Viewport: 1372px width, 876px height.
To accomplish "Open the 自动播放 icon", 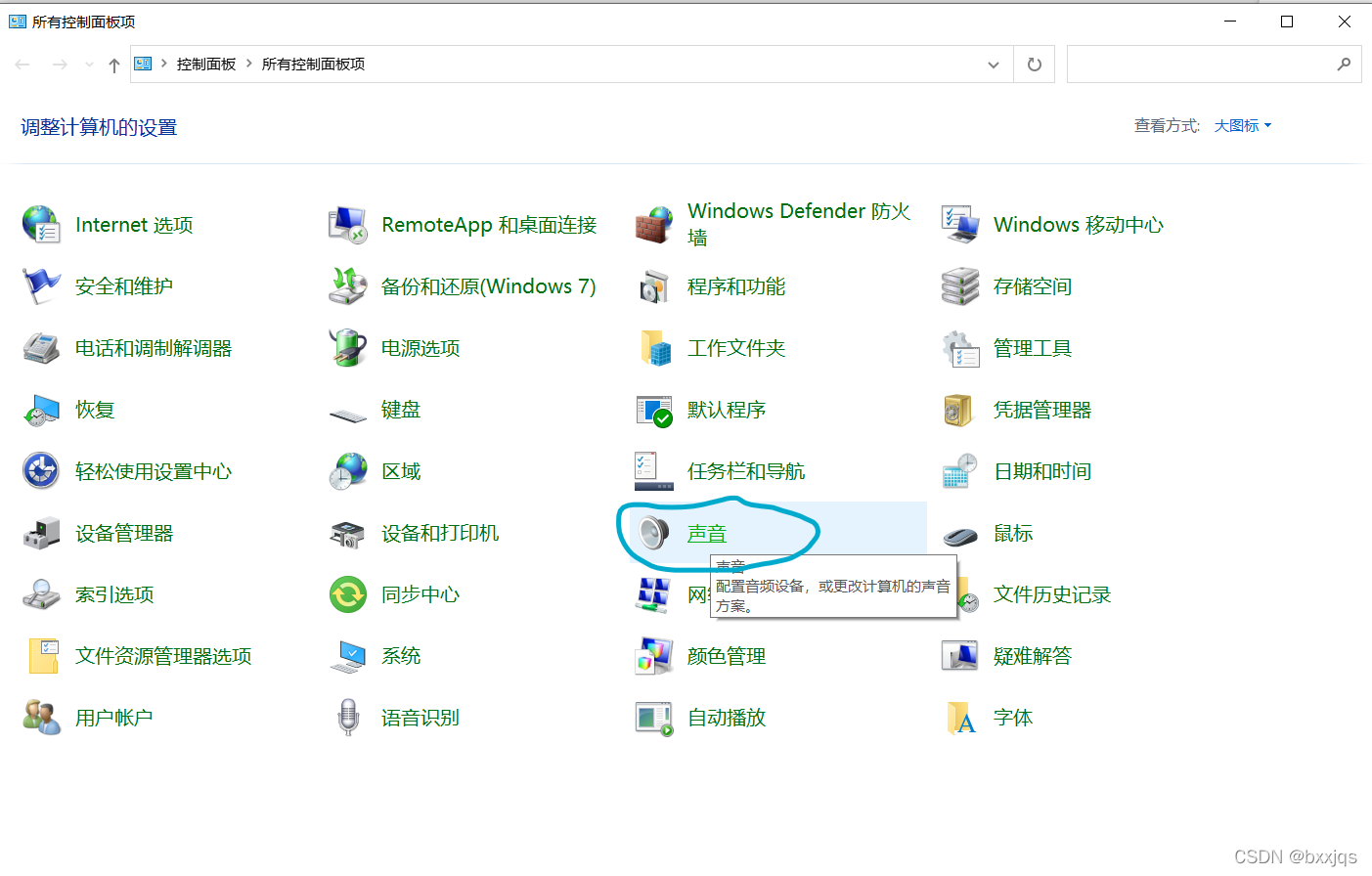I will [654, 719].
